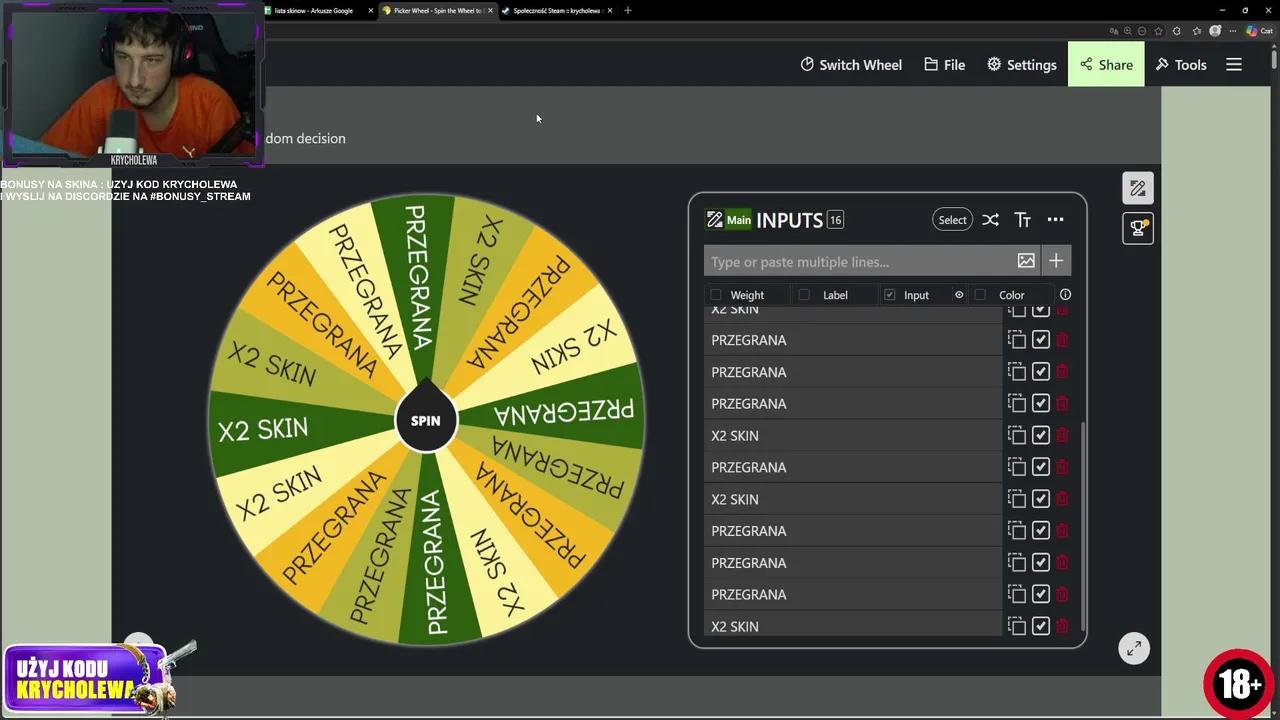Open a new browser tab with plus
This screenshot has width=1280, height=720.
coord(627,10)
